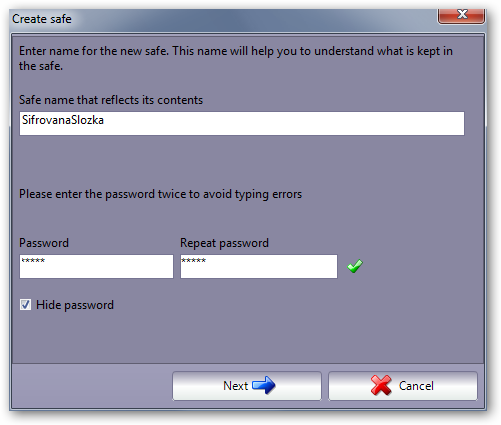Click the 'Password' field label
The image size is (501, 425).
(x=44, y=243)
